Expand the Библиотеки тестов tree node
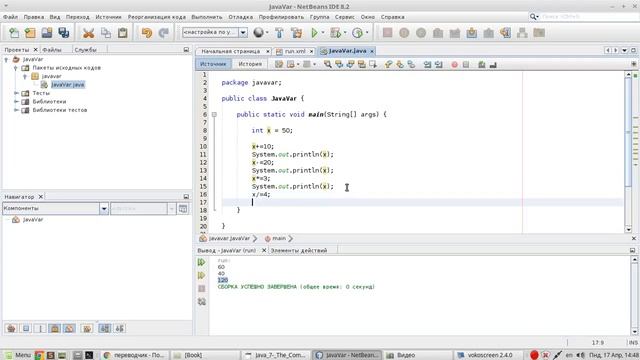Viewport: 640px width, 360px height. pyautogui.click(x=16, y=110)
